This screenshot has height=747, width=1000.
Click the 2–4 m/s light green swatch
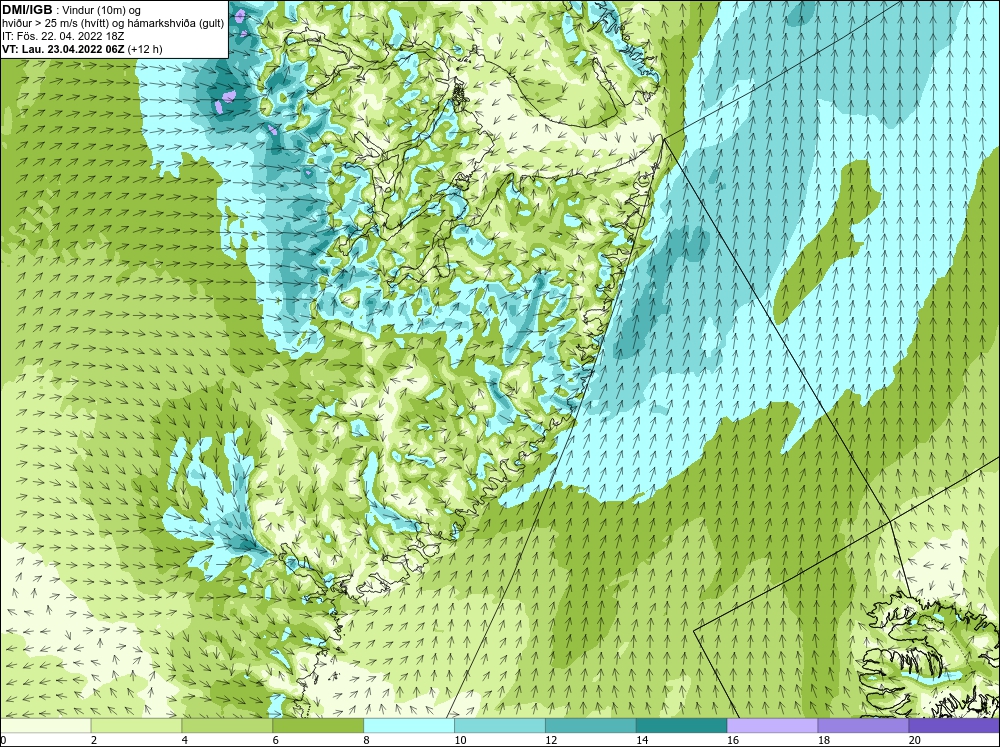136,726
